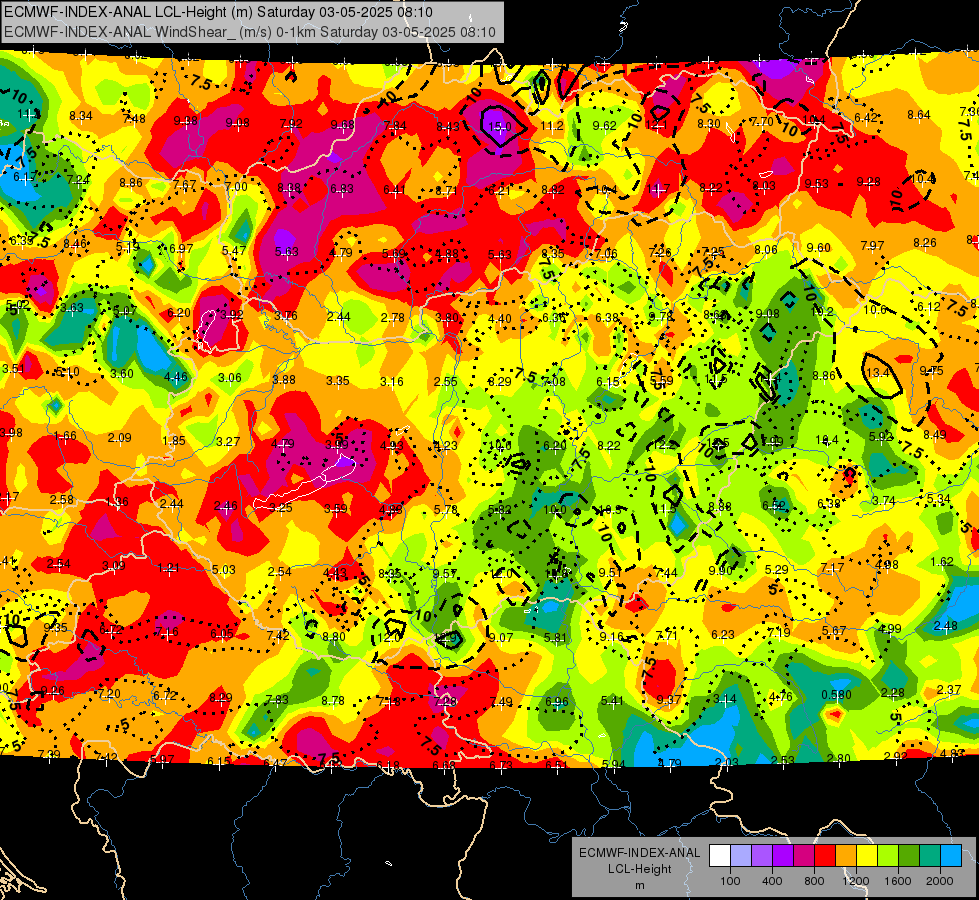Click the 100 legend scale label

pos(730,881)
